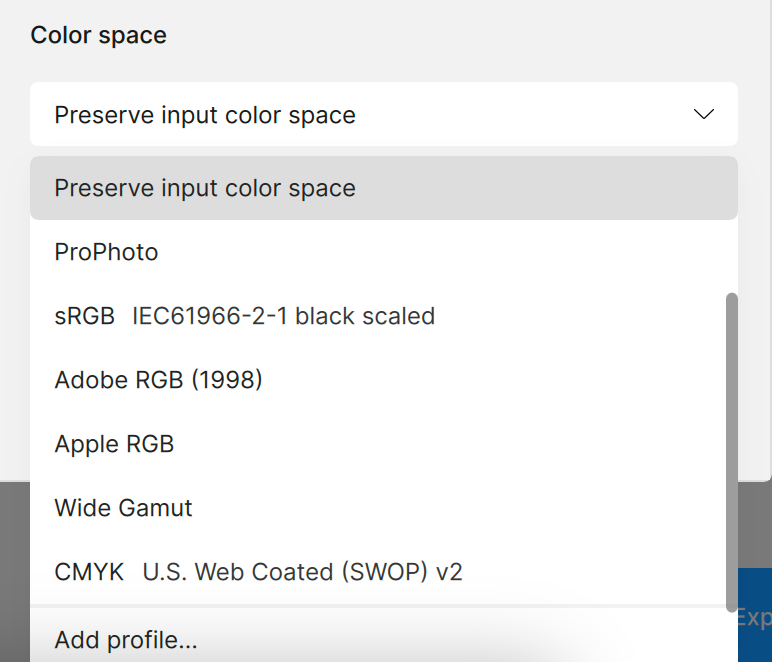Screen dimensions: 772x662
Task: Click the selected value text in the combo box
Action: [205, 115]
